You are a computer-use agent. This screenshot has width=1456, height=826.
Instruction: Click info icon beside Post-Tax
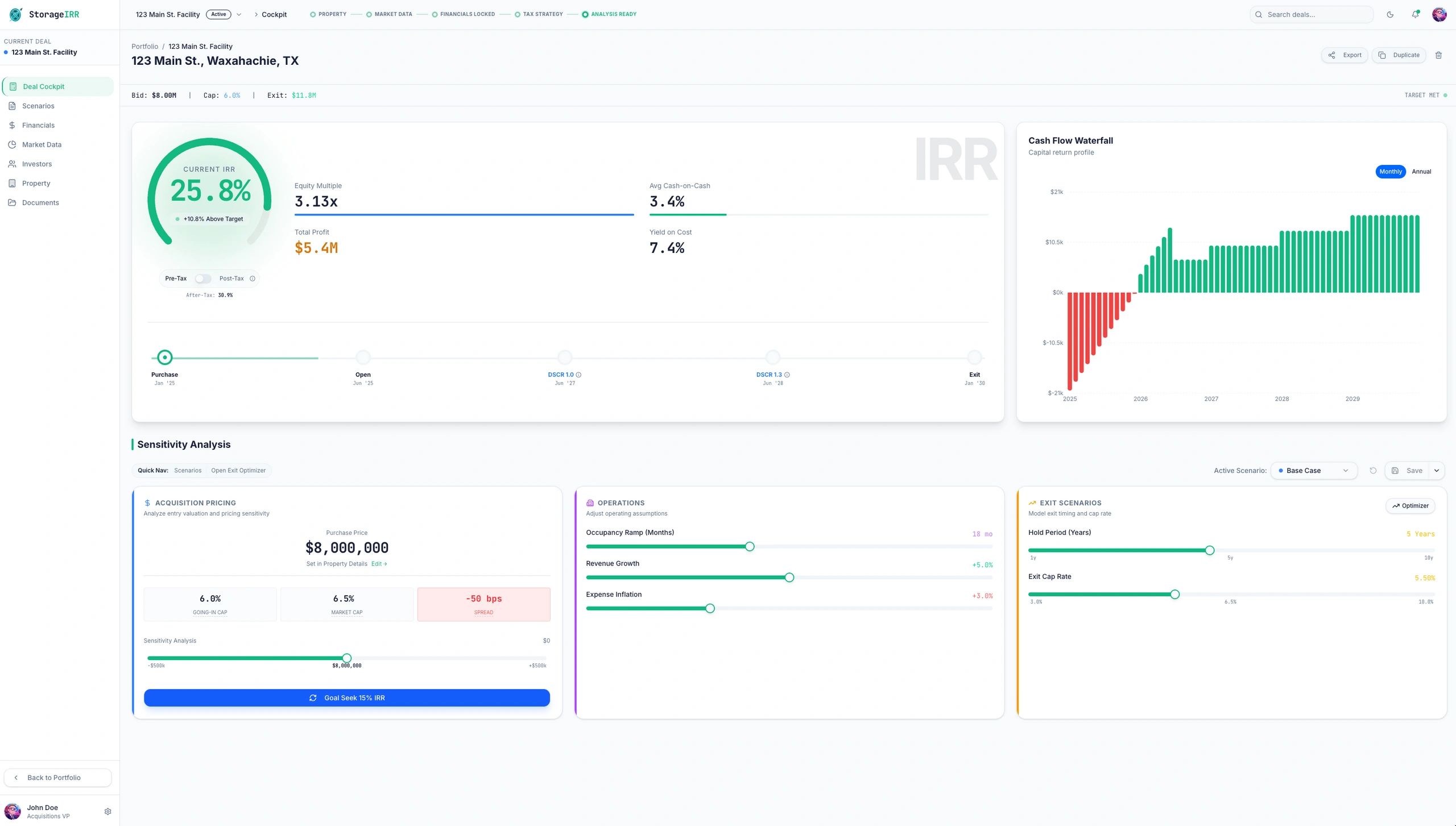[253, 279]
